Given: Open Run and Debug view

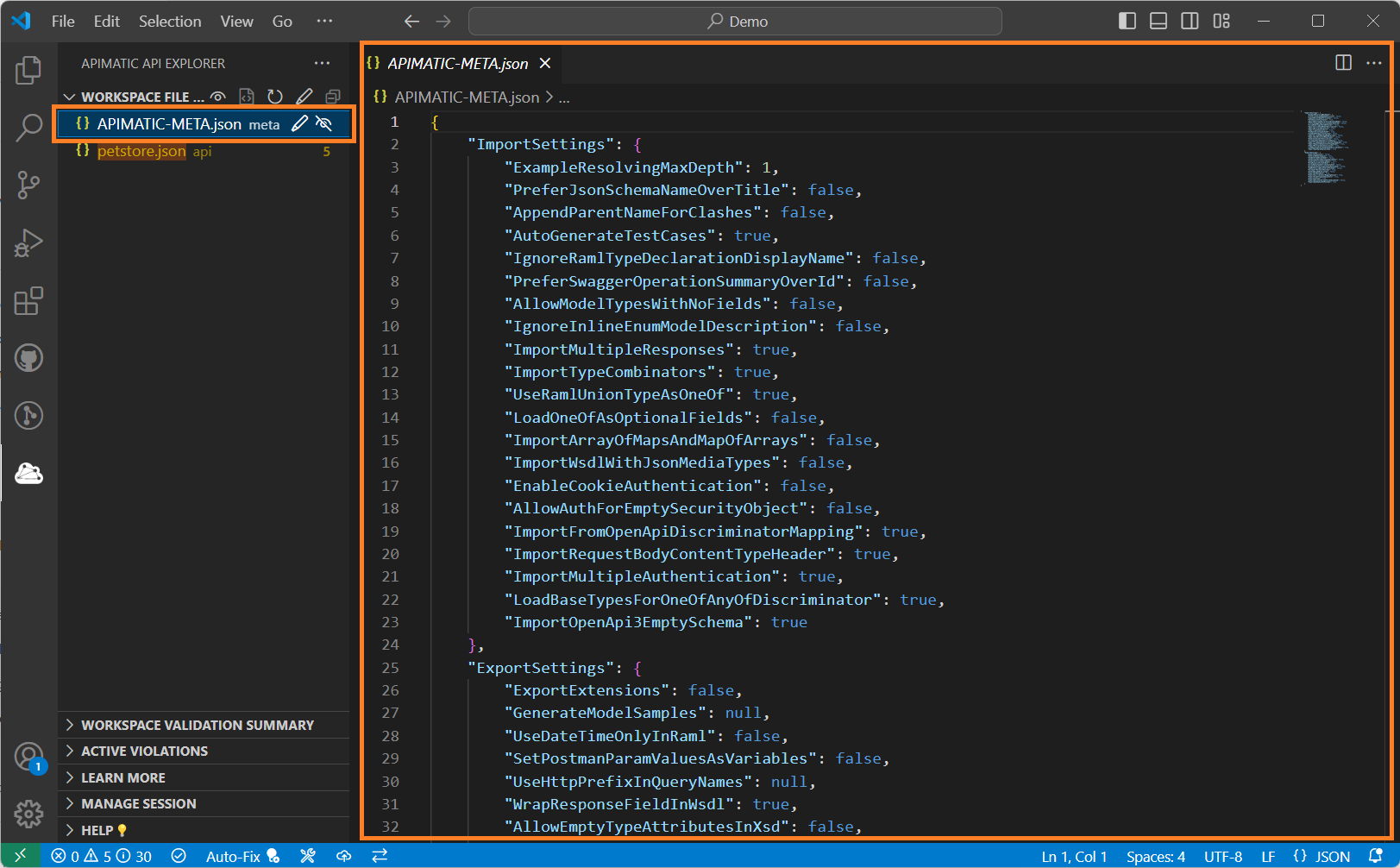Looking at the screenshot, I should click(x=28, y=242).
